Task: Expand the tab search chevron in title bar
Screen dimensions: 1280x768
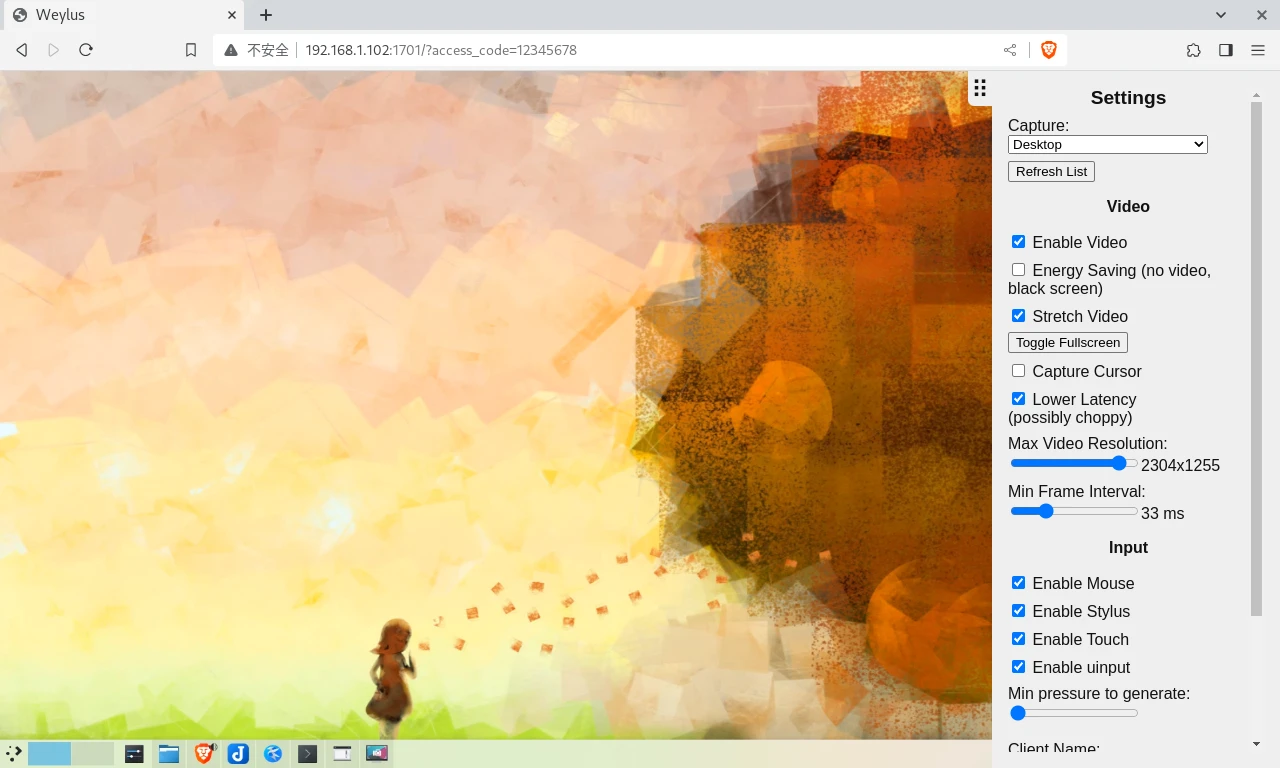Action: [1221, 15]
